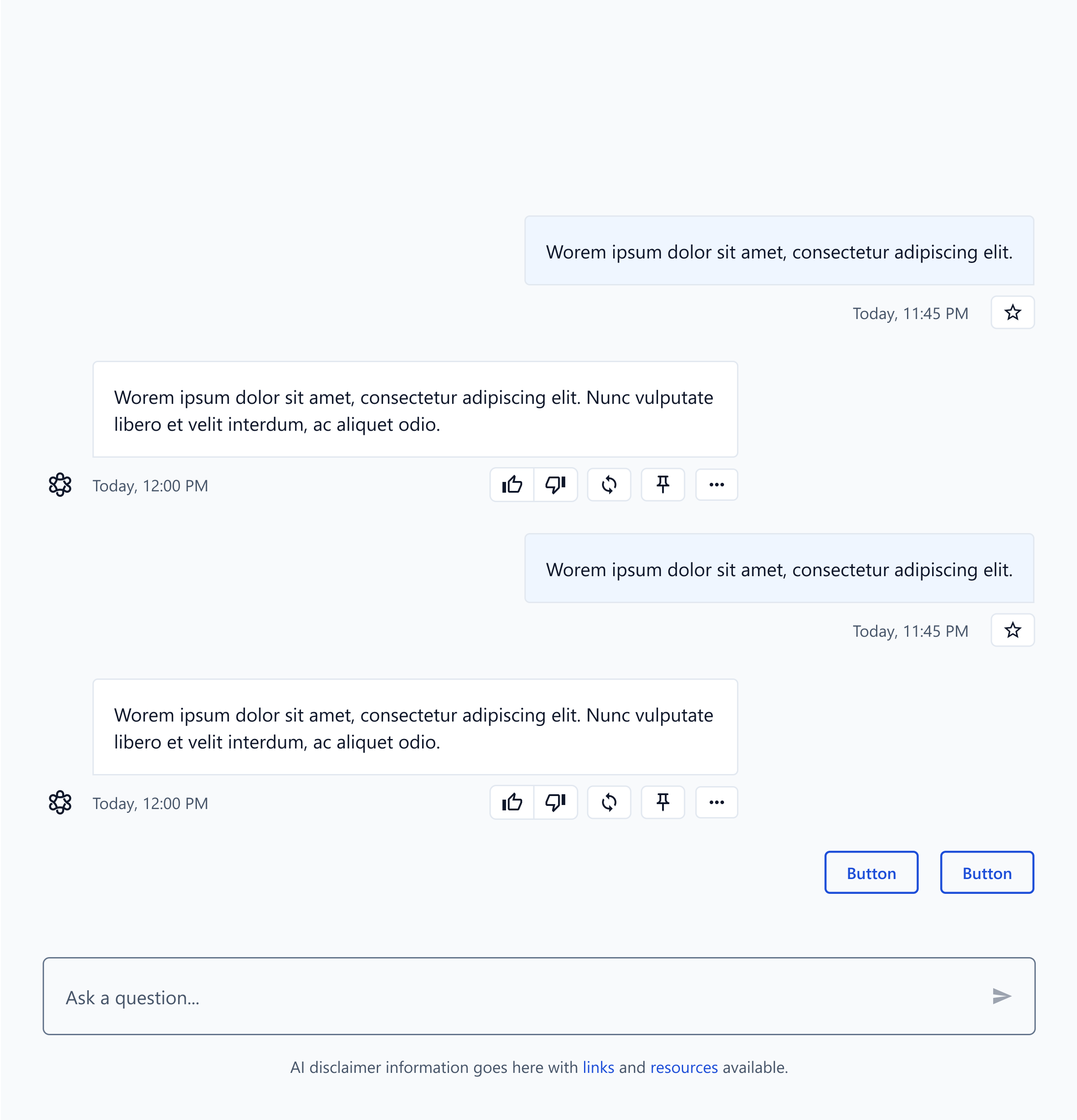Image resolution: width=1077 pixels, height=1120 pixels.
Task: Open the links hyperlink in disclaimer
Action: click(x=598, y=1067)
